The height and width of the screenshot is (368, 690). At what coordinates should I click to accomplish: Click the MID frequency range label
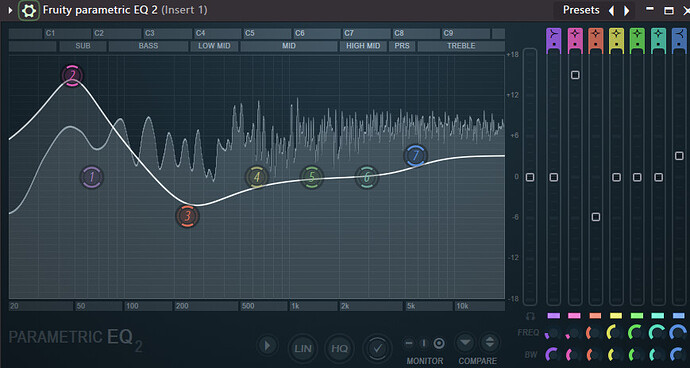tap(289, 46)
